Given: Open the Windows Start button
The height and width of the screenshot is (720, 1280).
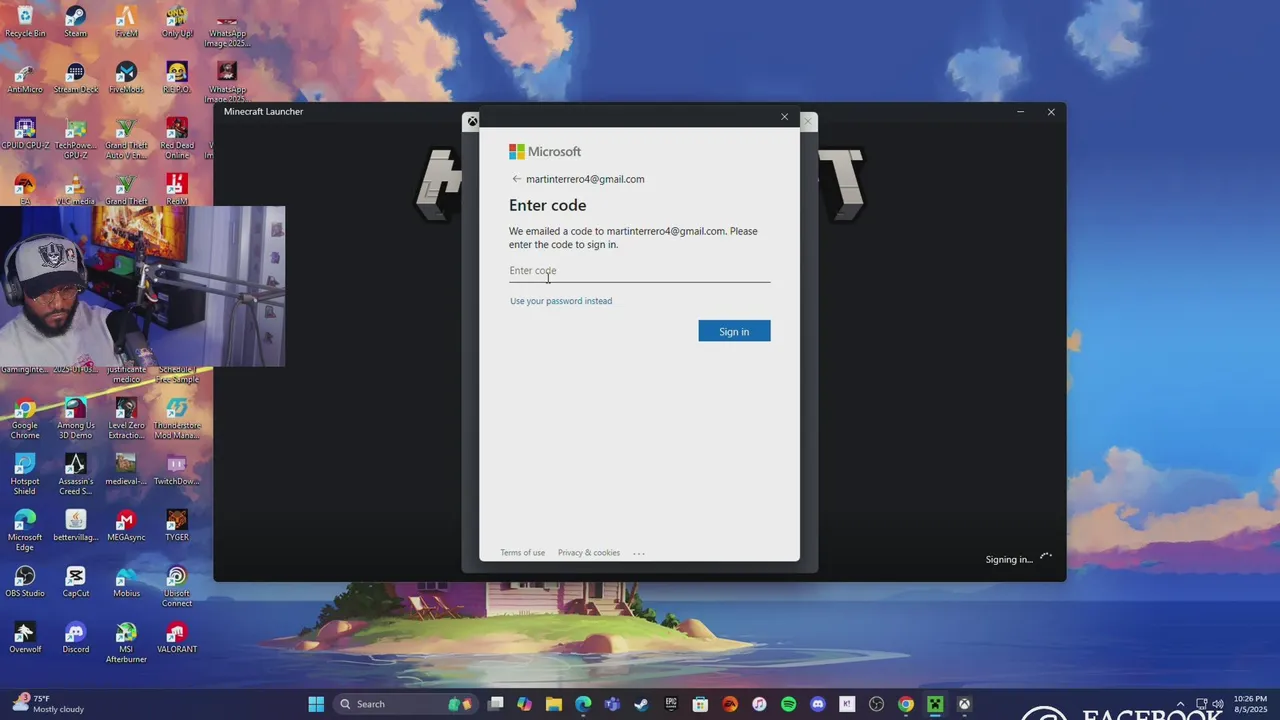Looking at the screenshot, I should [316, 704].
